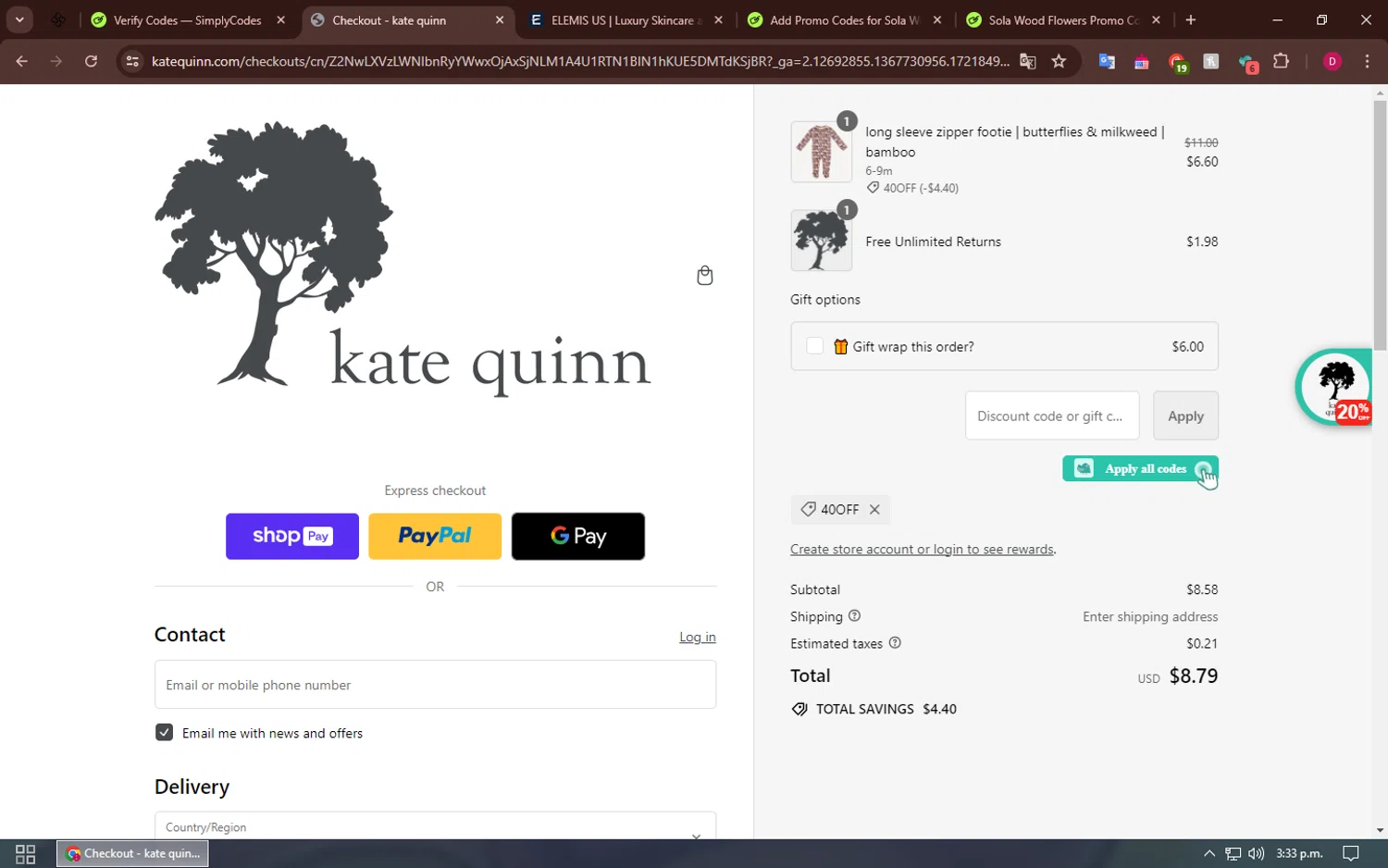
Task: Open the notifications center icon
Action: (1351, 853)
